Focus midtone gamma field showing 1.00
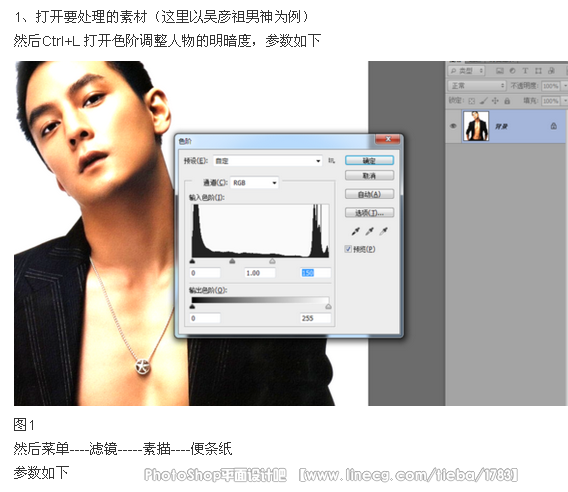 (x=260, y=273)
